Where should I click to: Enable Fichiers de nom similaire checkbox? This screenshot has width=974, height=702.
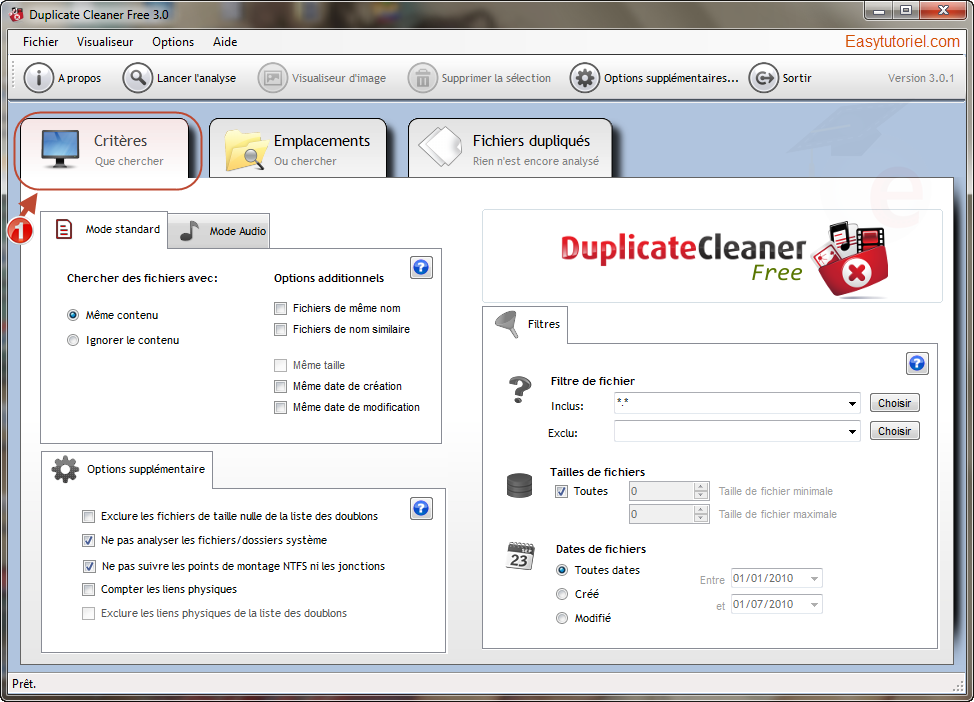(281, 329)
